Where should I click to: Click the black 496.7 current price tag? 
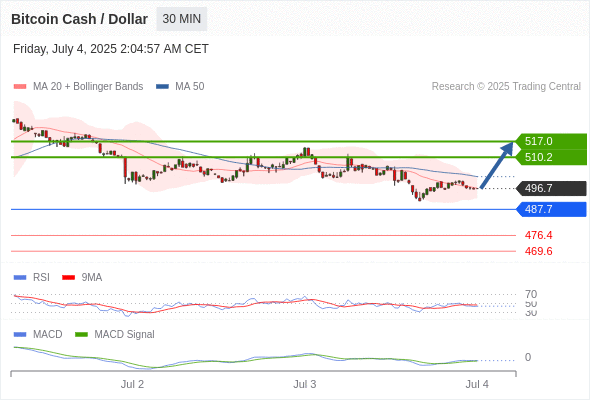point(551,188)
